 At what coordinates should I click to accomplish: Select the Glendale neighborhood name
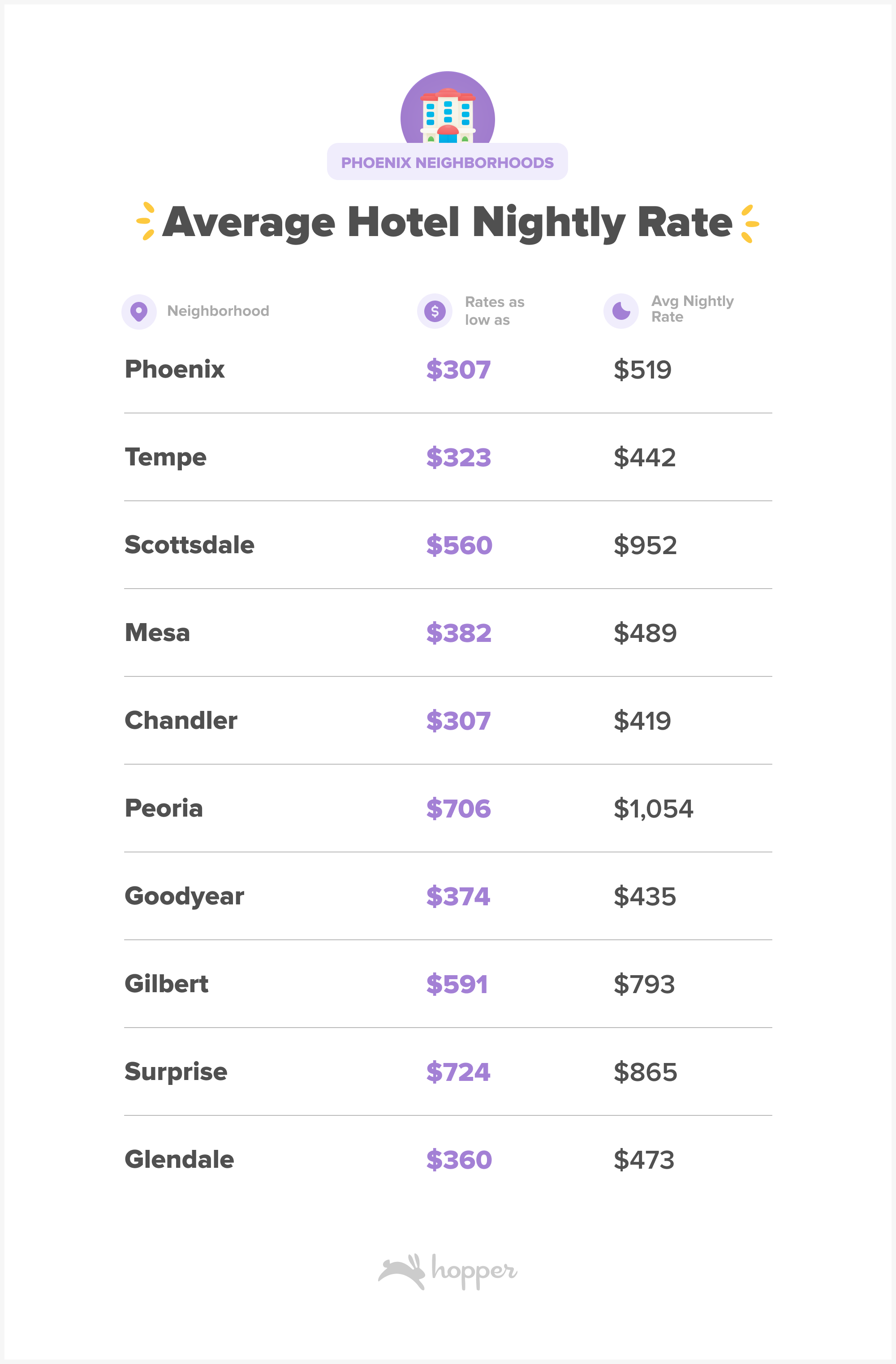(180, 1159)
